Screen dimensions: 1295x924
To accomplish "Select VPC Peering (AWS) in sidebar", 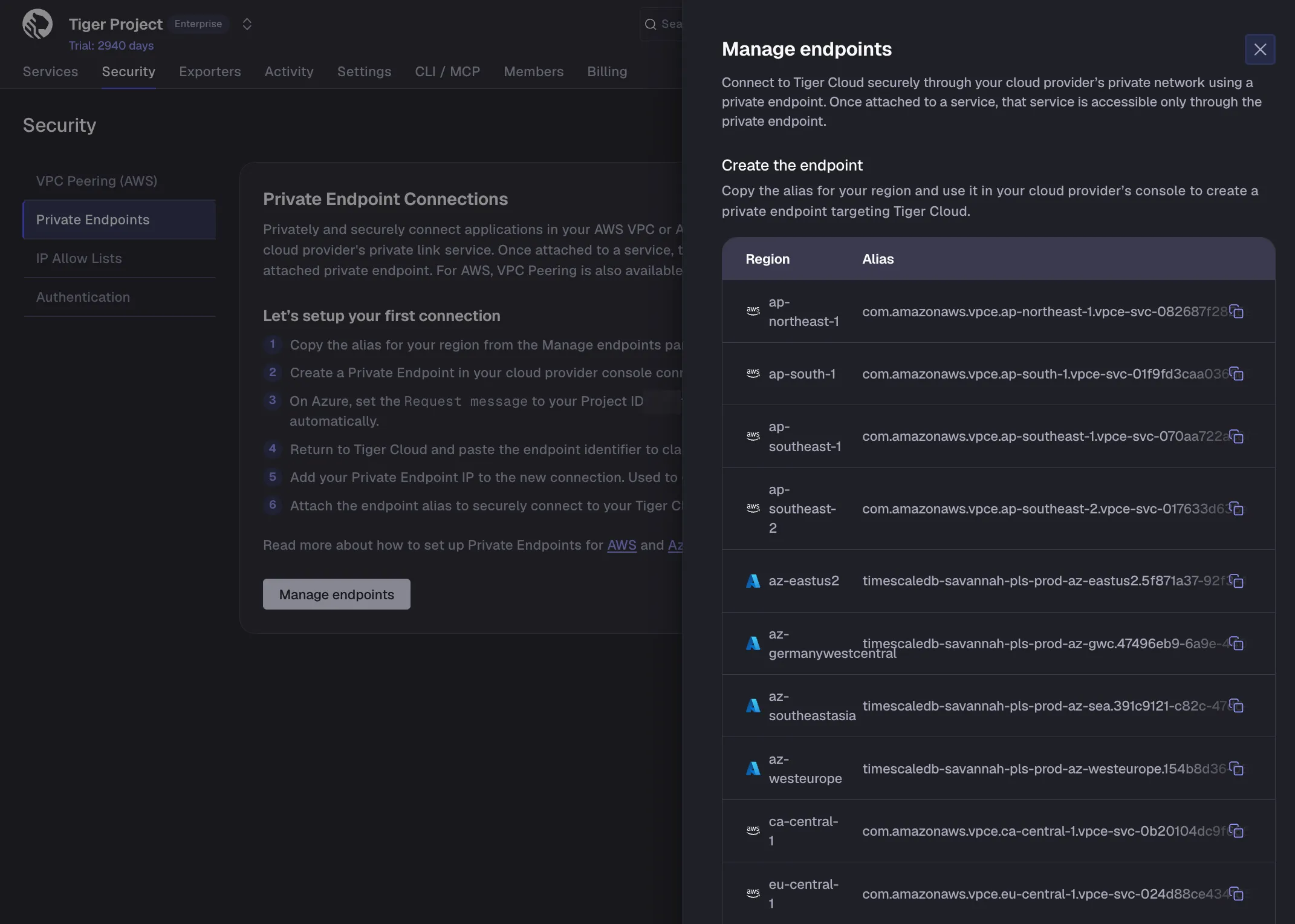I will click(120, 181).
